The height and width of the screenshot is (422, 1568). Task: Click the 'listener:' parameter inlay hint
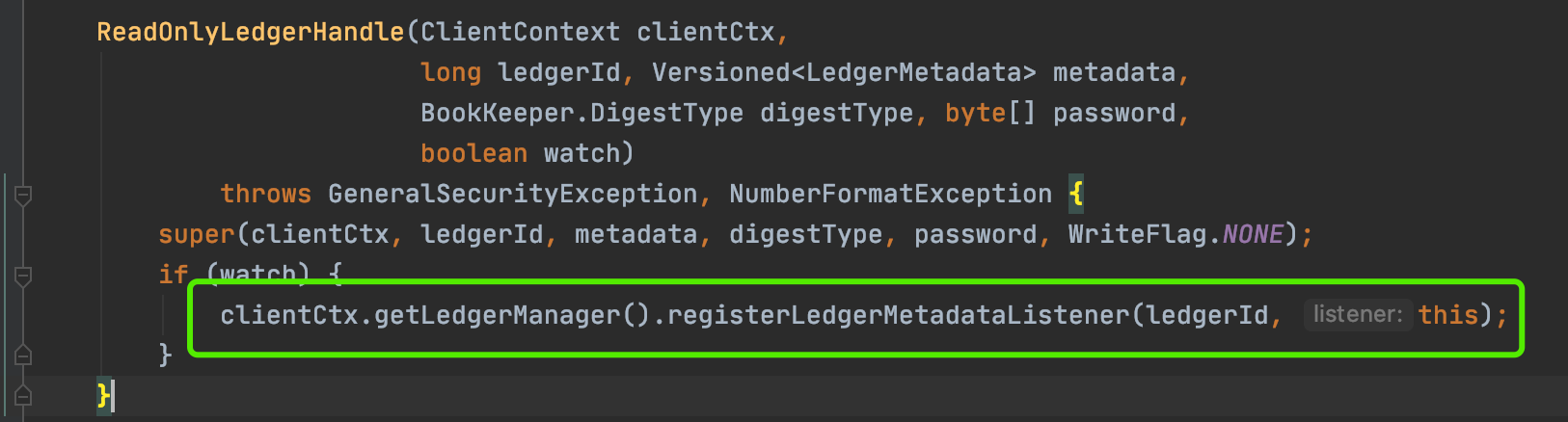coord(1358,314)
